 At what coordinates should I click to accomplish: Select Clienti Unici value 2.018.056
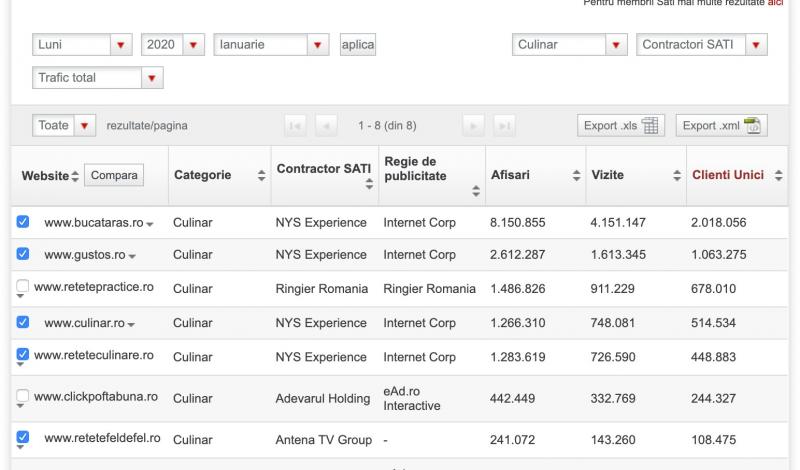(719, 222)
